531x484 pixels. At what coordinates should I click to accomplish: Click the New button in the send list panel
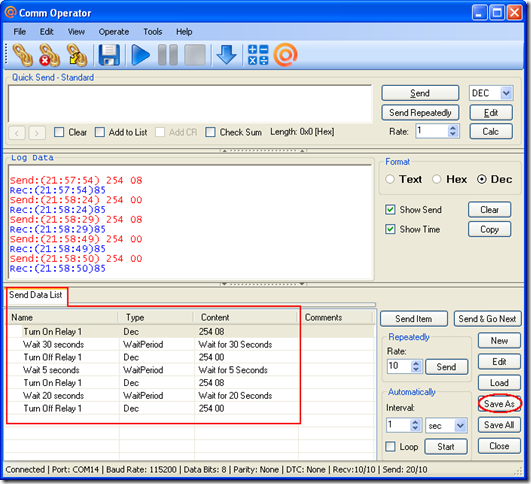coord(499,340)
